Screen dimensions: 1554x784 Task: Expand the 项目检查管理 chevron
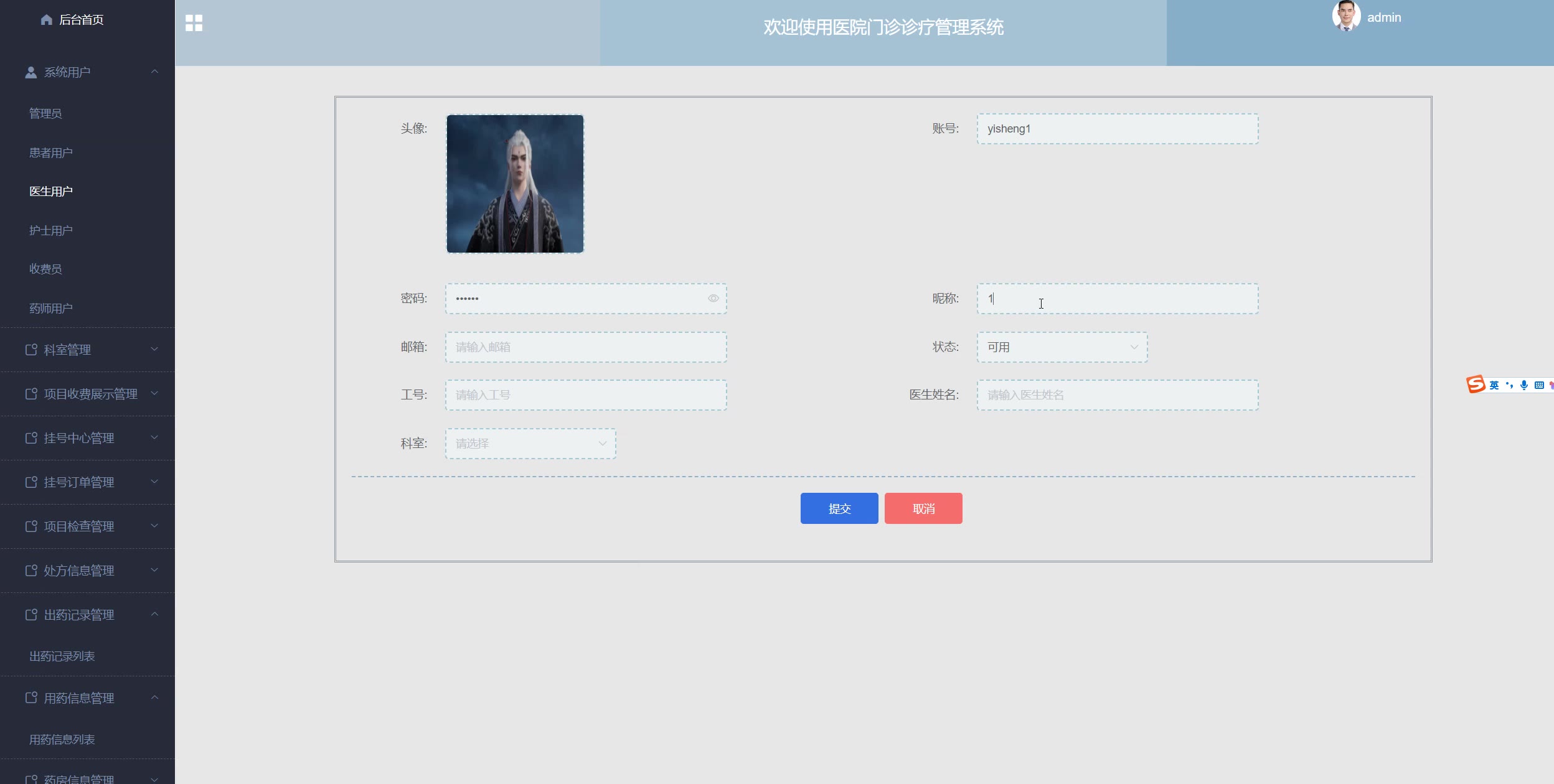[x=154, y=526]
